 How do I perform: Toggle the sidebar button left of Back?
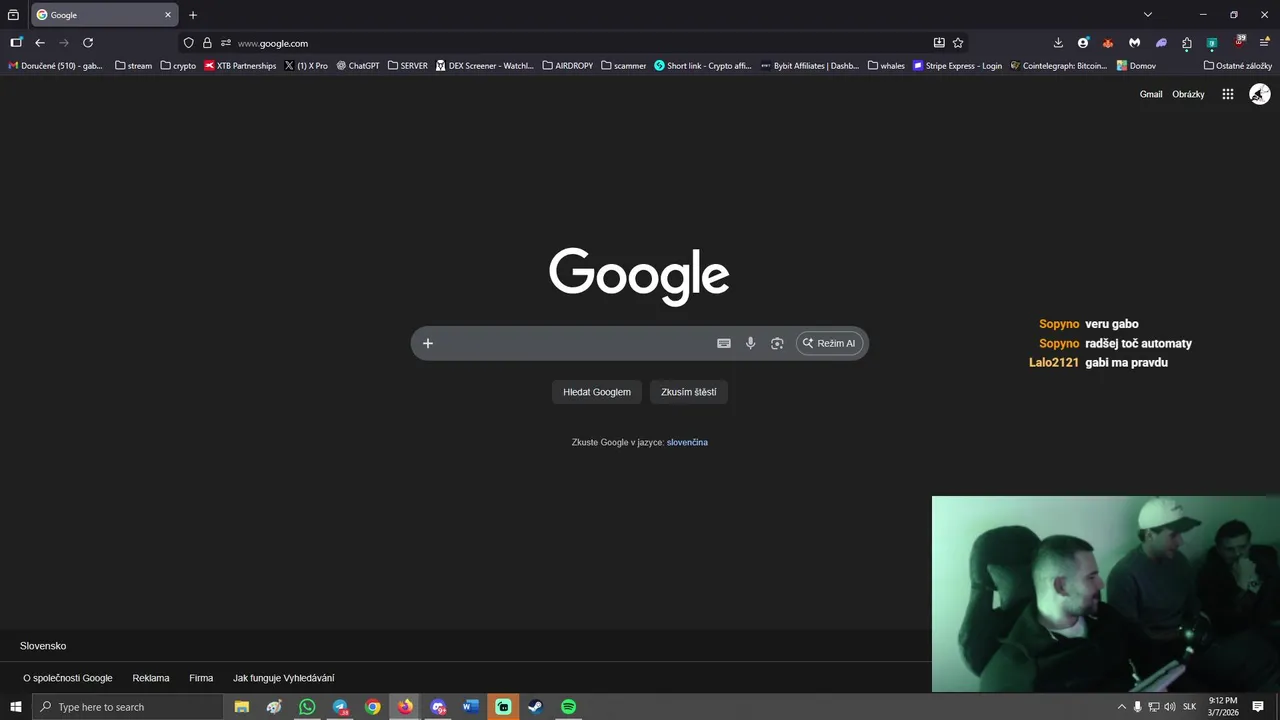[16, 43]
